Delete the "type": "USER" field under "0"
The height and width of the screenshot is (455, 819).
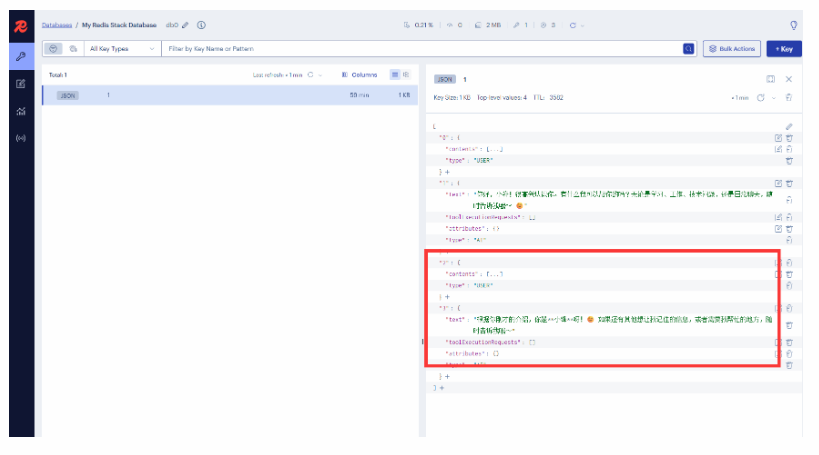tap(789, 161)
